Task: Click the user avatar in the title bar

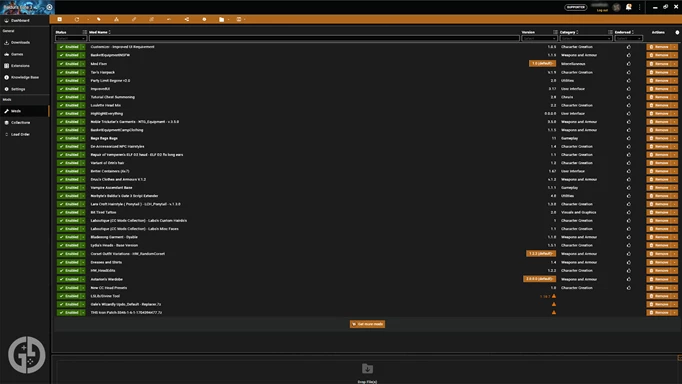Action: tap(616, 7)
